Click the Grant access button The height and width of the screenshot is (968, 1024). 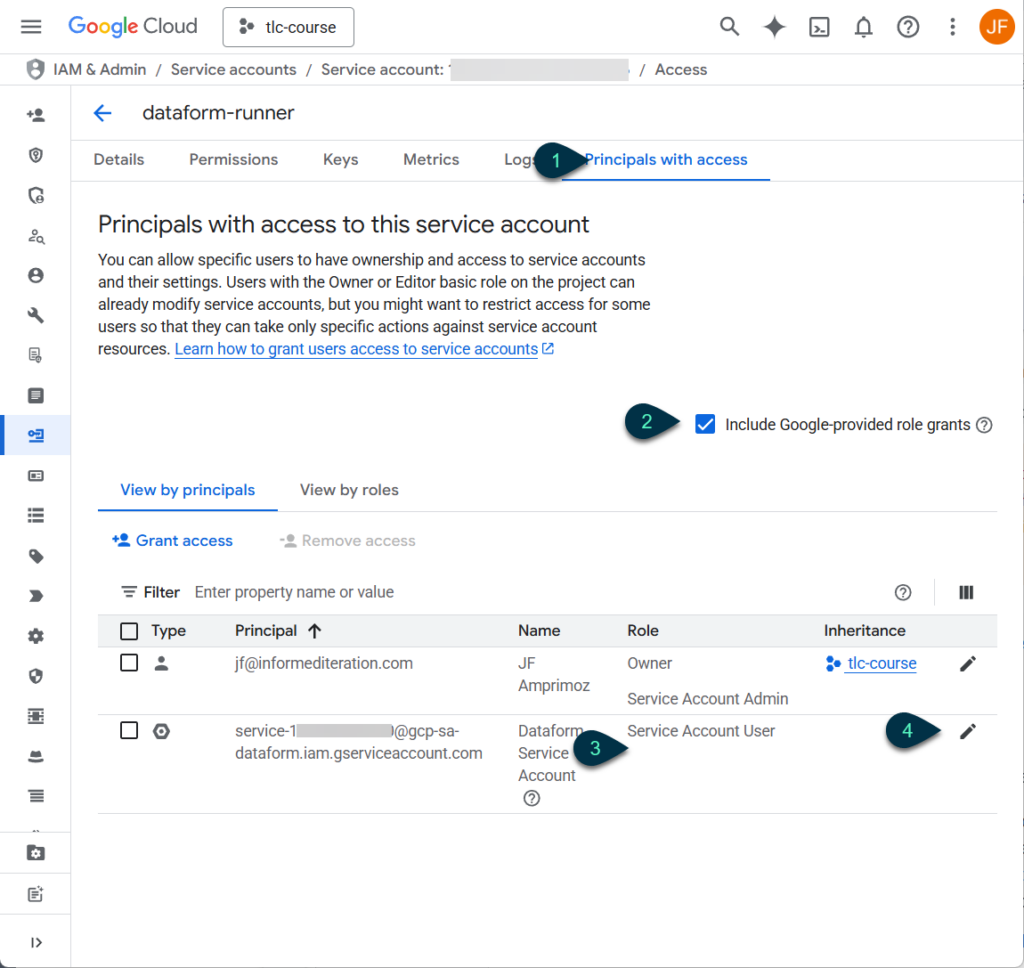(172, 540)
